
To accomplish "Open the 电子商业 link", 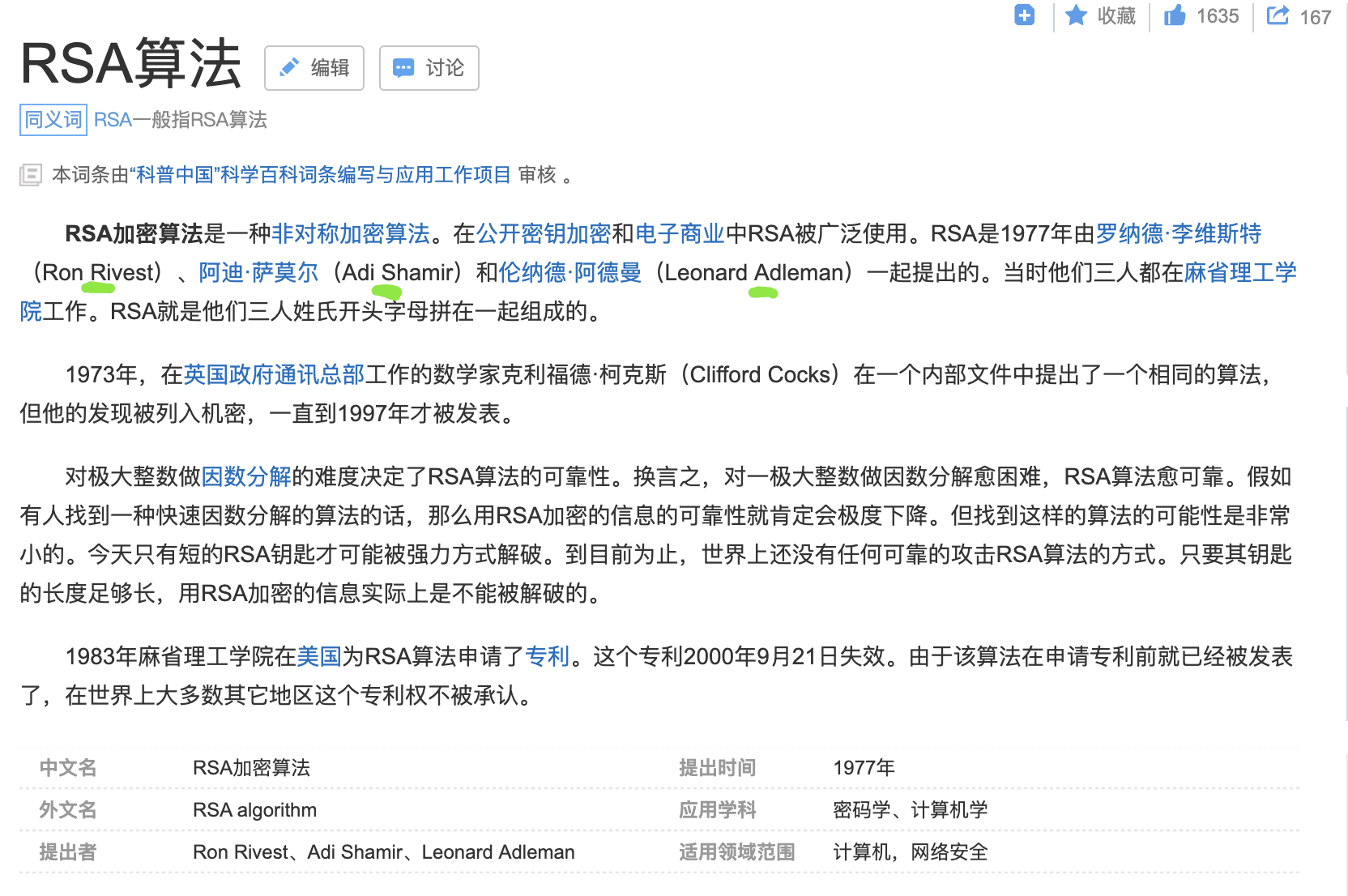I will pos(680,233).
